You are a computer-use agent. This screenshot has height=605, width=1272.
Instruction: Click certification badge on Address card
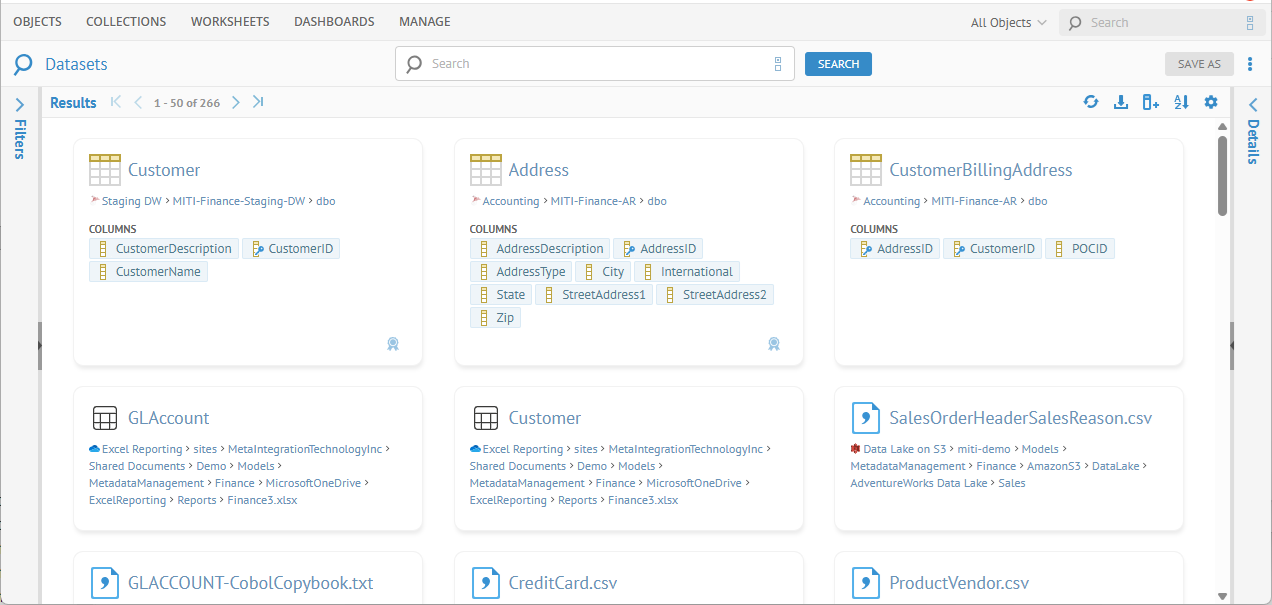point(773,344)
